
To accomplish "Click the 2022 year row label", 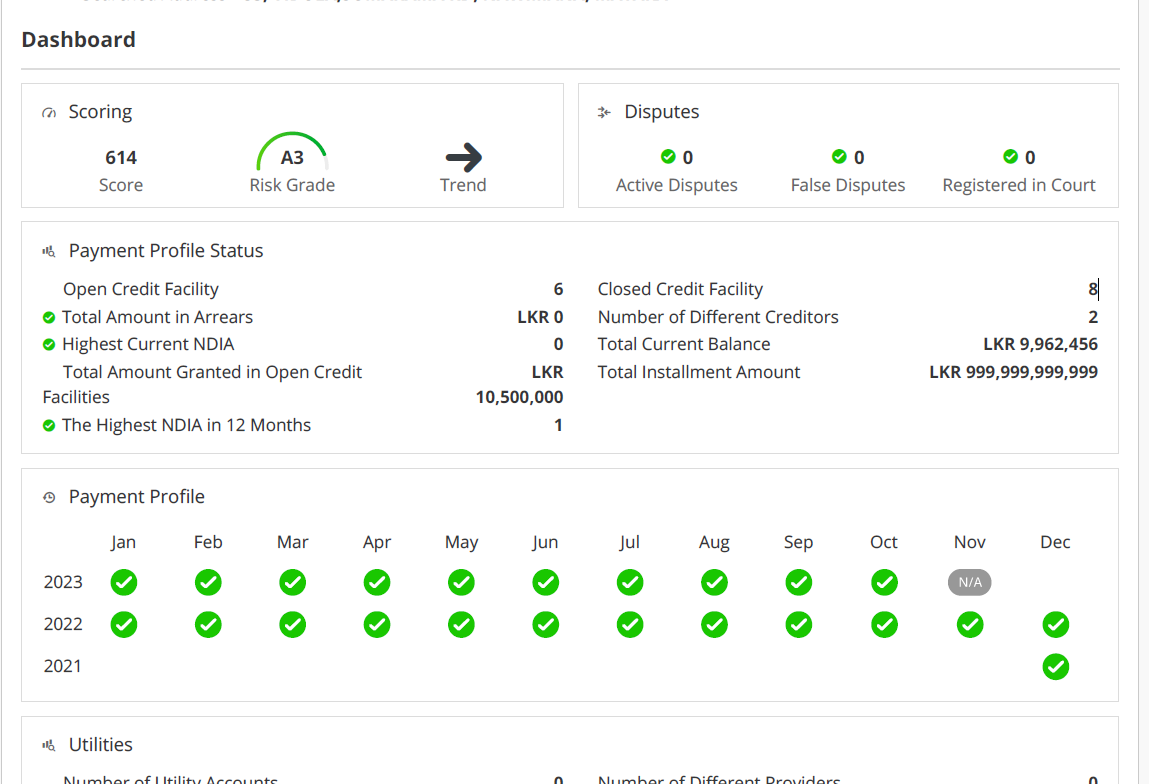I will [63, 624].
